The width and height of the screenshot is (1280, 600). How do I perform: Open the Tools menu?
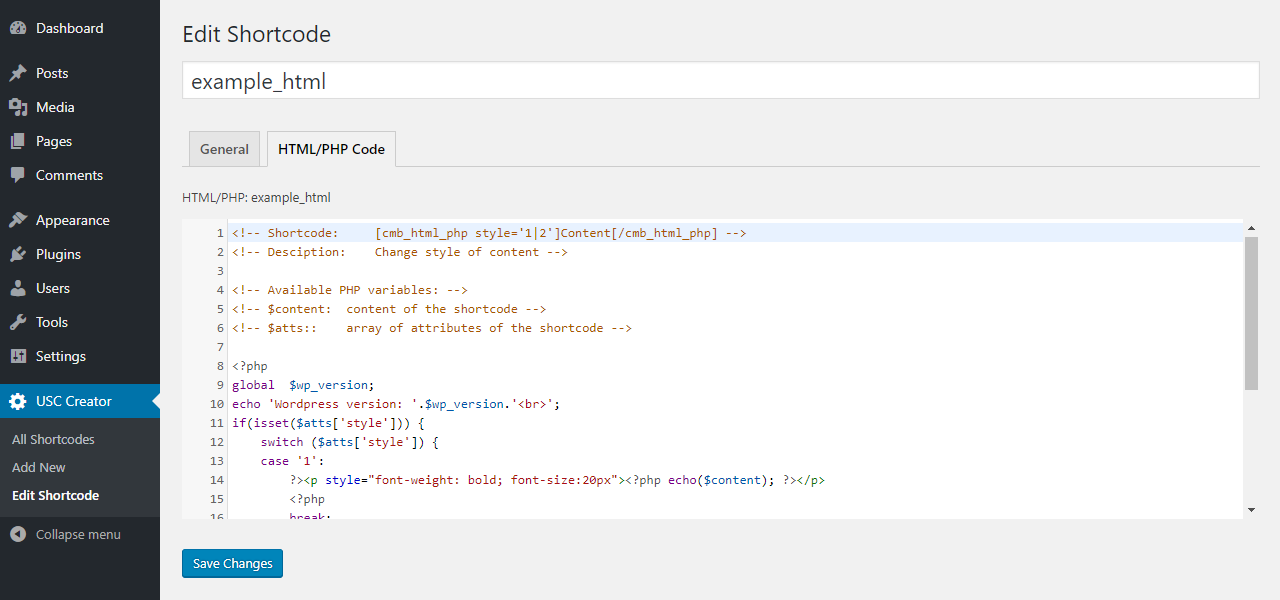click(80, 322)
